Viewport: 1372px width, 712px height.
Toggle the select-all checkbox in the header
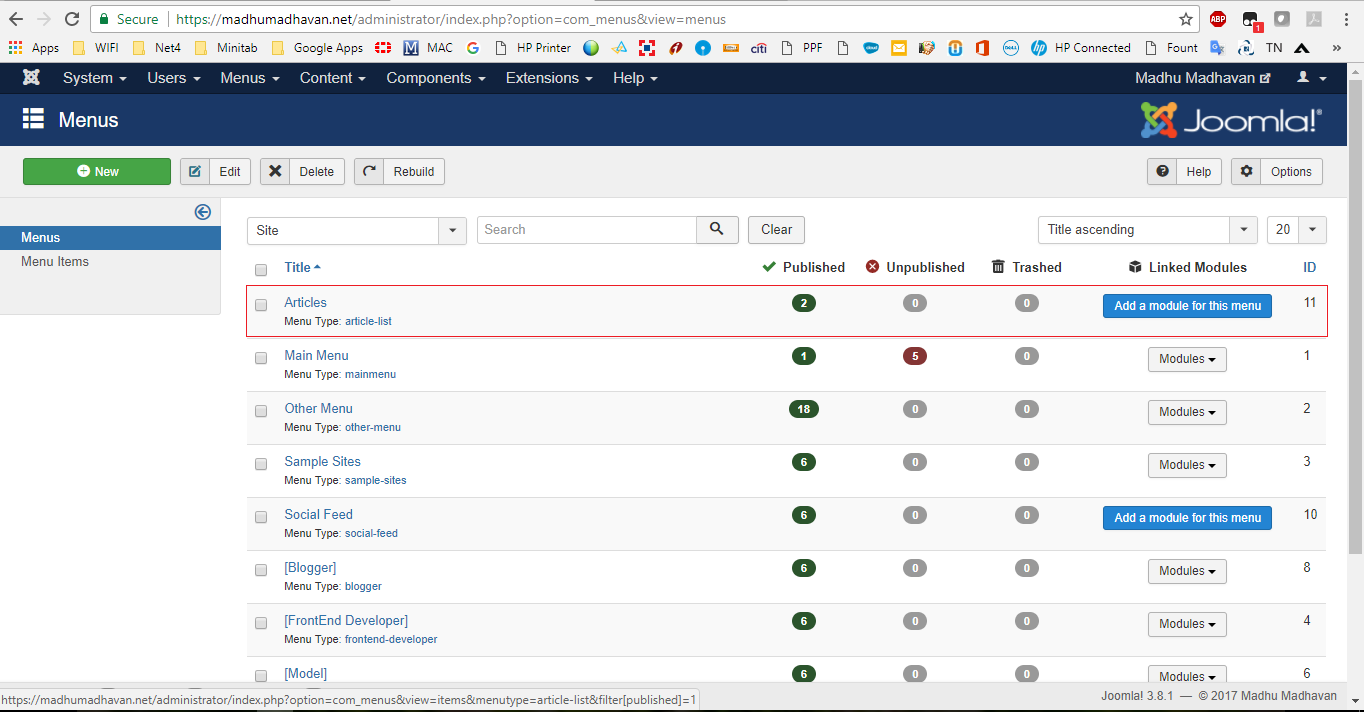[261, 270]
